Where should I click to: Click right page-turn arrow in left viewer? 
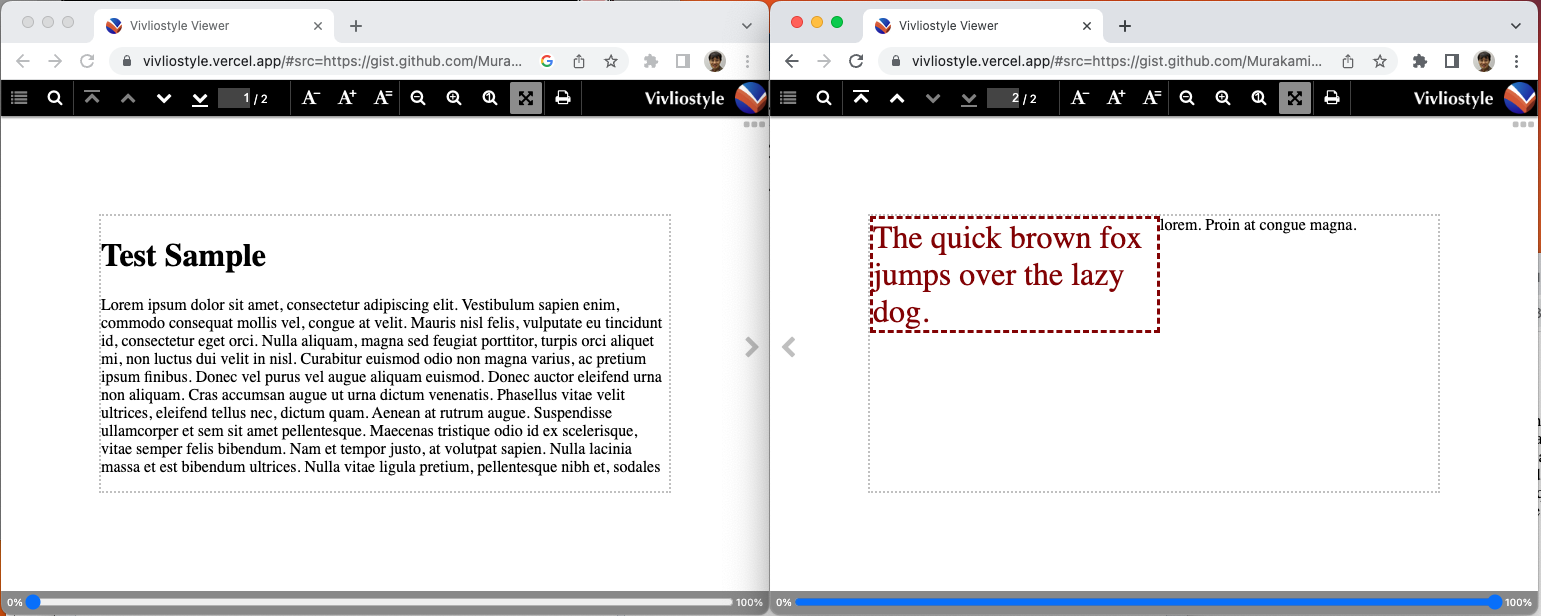coord(752,347)
